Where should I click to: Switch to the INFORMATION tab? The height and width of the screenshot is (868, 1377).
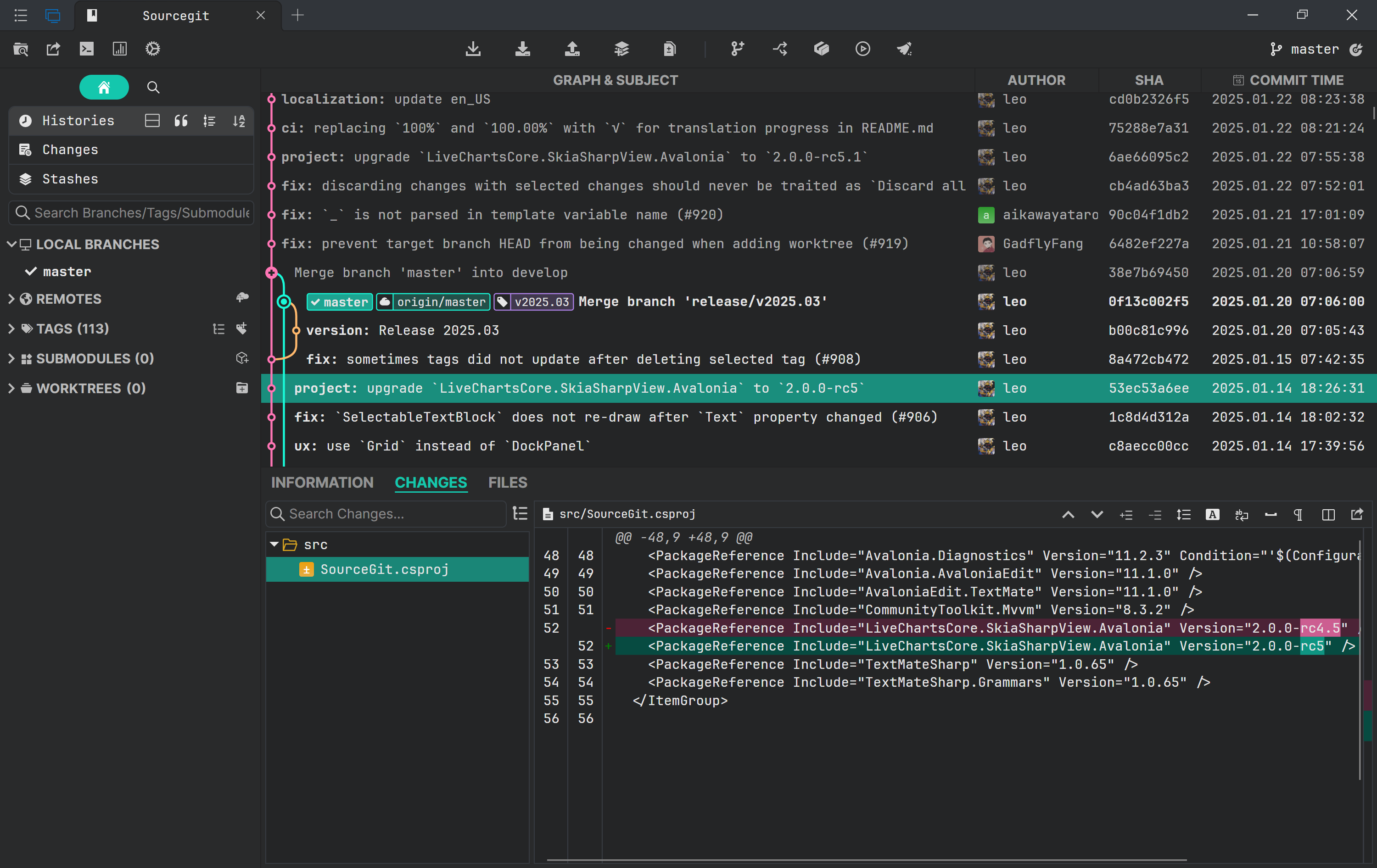[x=322, y=482]
